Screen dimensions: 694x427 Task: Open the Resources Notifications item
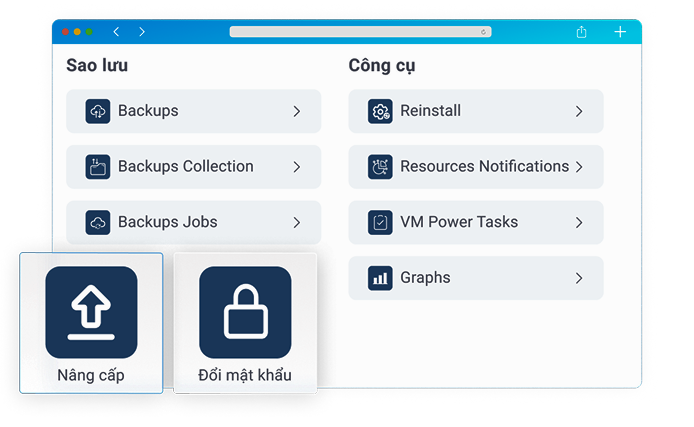coord(484,167)
